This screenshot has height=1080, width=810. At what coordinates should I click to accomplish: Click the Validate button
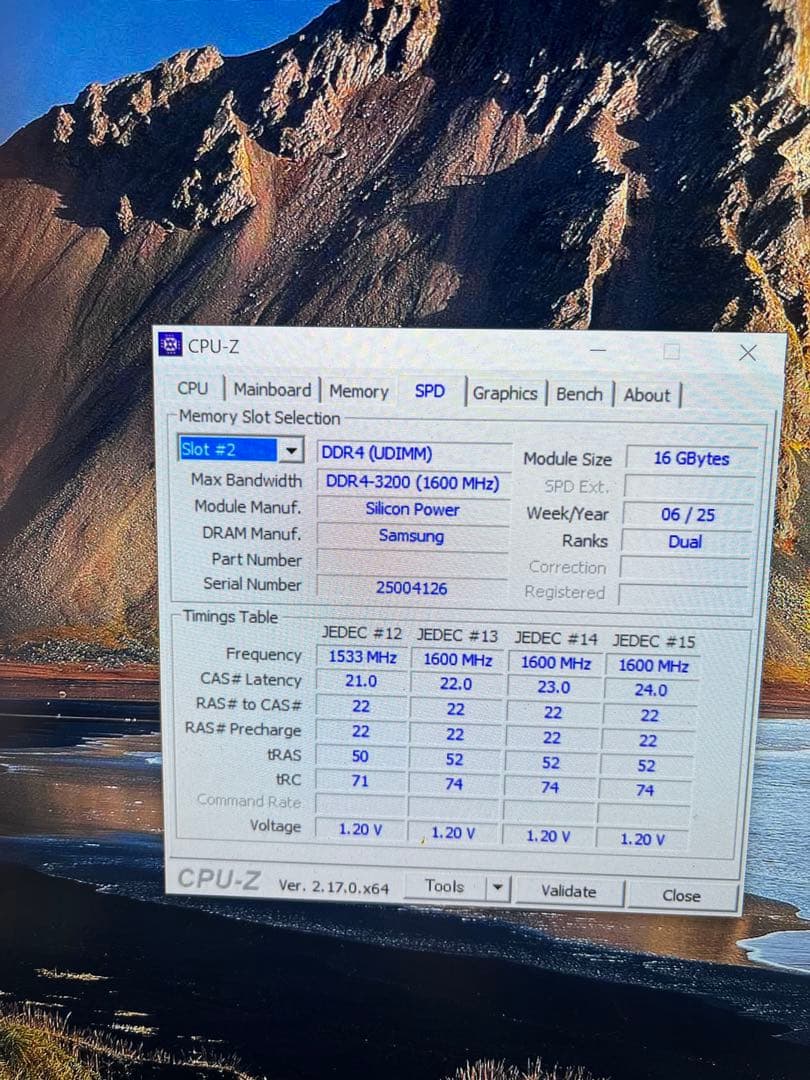570,889
